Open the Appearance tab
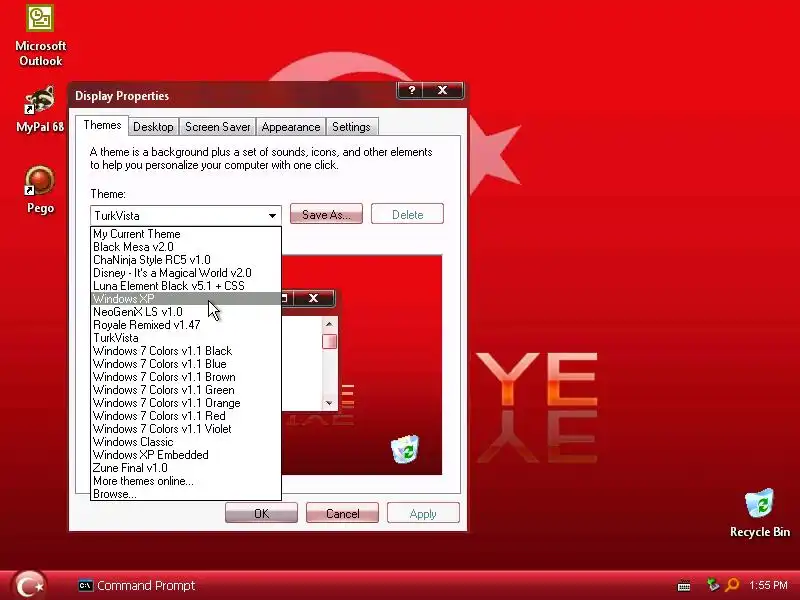800x600 pixels. (291, 127)
